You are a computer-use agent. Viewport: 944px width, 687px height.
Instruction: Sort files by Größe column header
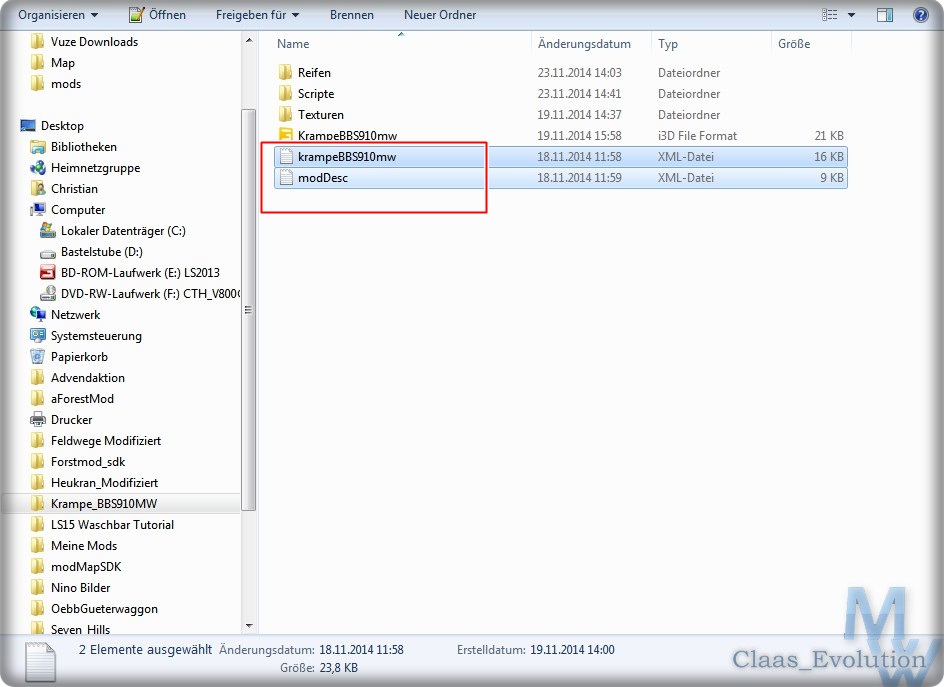pos(792,44)
